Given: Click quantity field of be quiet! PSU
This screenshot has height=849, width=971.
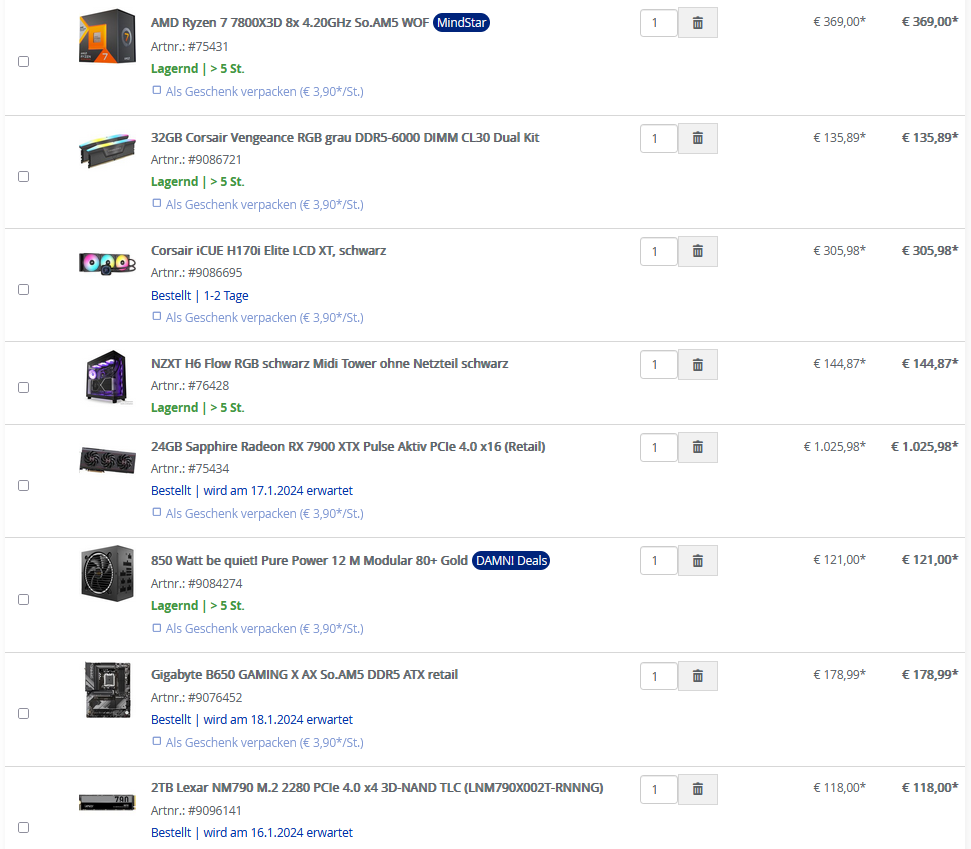Looking at the screenshot, I should (x=659, y=560).
